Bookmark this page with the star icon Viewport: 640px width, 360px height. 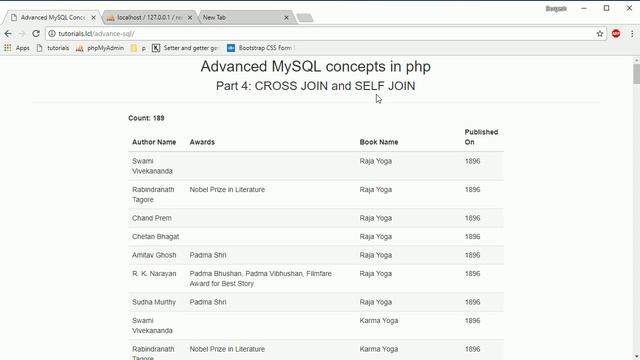[600, 34]
